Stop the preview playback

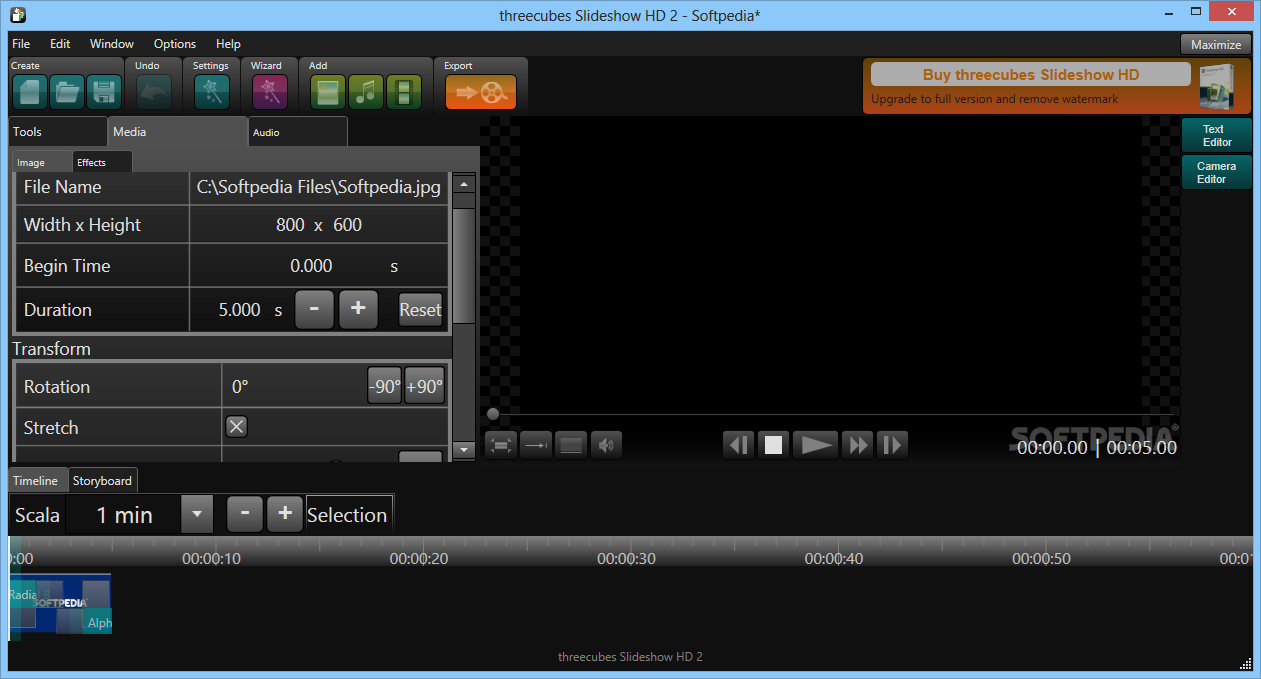773,445
